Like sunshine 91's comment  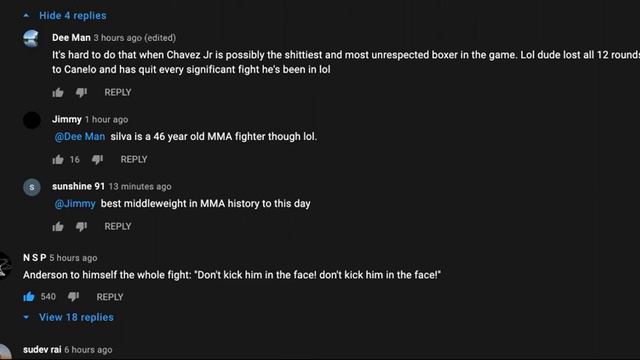[58, 227]
